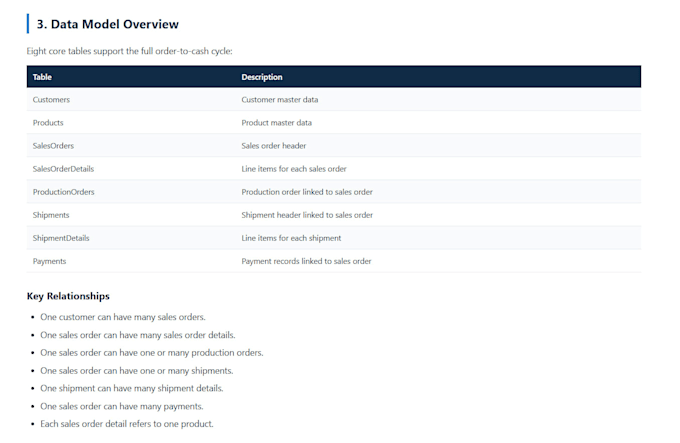The image size is (680, 443).
Task: Click 'Line items for each shipment'
Action: pyautogui.click(x=291, y=238)
